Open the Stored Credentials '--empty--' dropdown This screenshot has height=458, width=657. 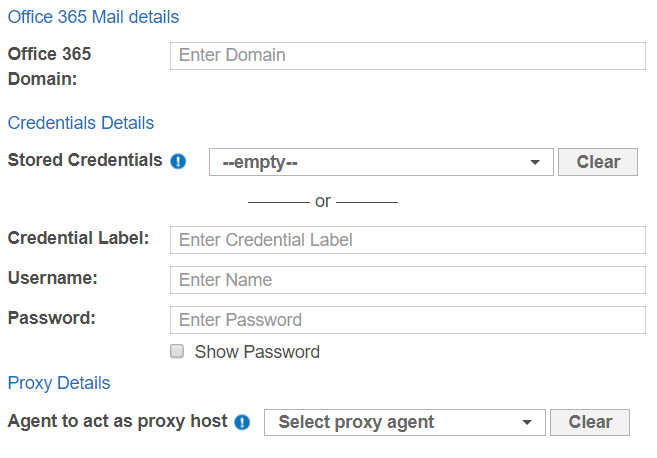(x=370, y=162)
